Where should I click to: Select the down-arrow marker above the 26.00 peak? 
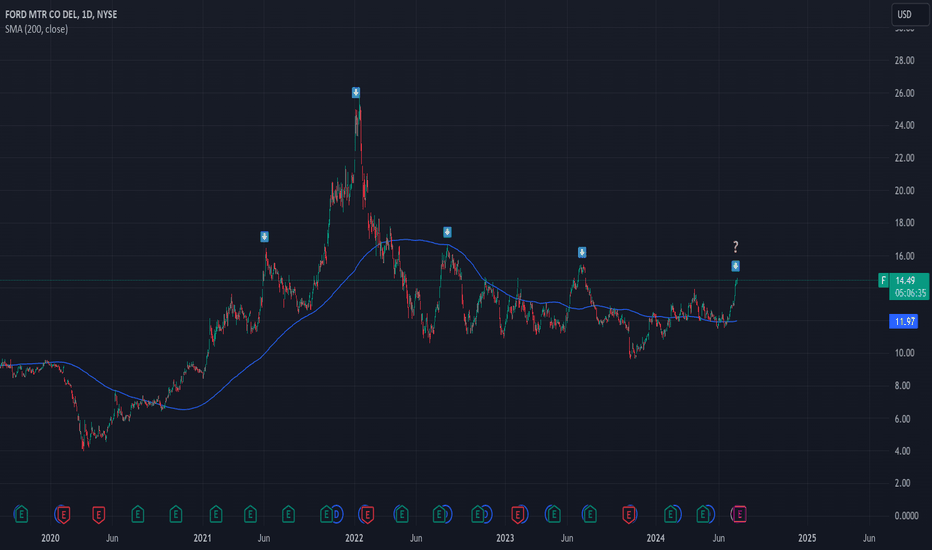(x=355, y=92)
